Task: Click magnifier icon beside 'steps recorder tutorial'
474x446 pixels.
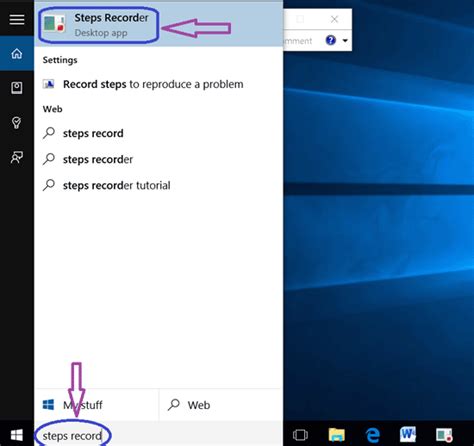Action: (x=49, y=185)
